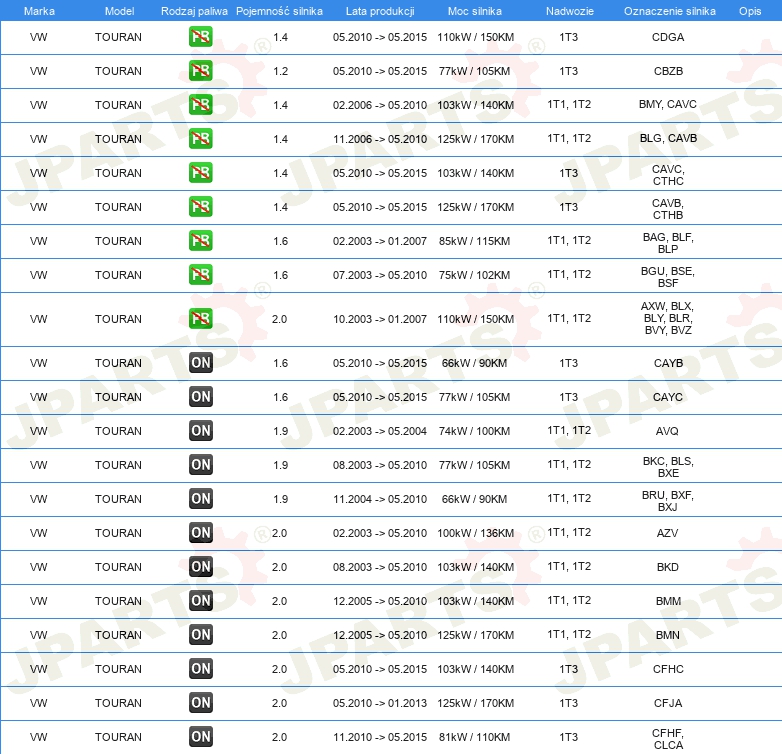
Task: Click production years 11.2004 -> 05.2010
Action: pos(380,499)
